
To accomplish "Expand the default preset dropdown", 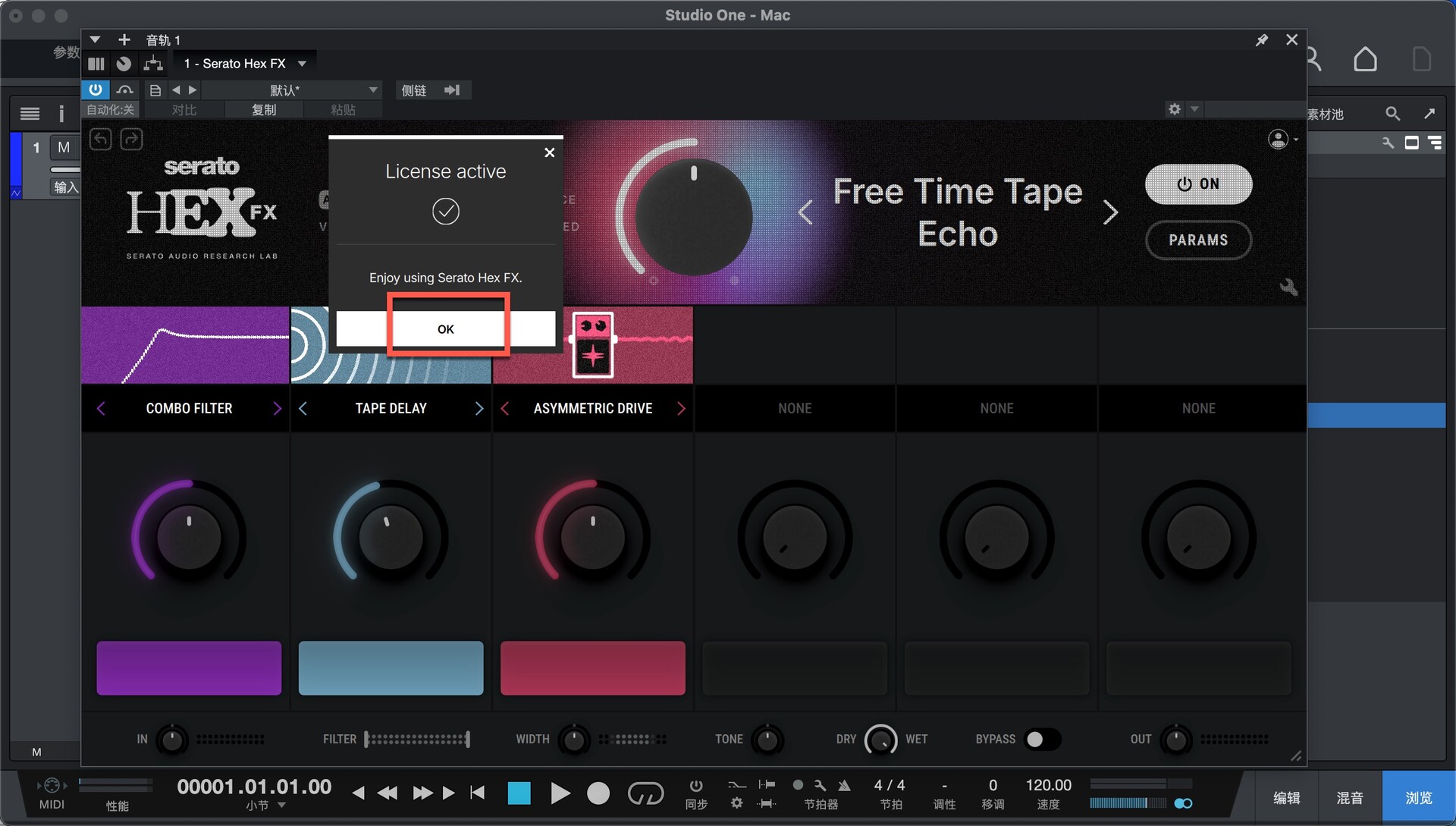I will [372, 90].
